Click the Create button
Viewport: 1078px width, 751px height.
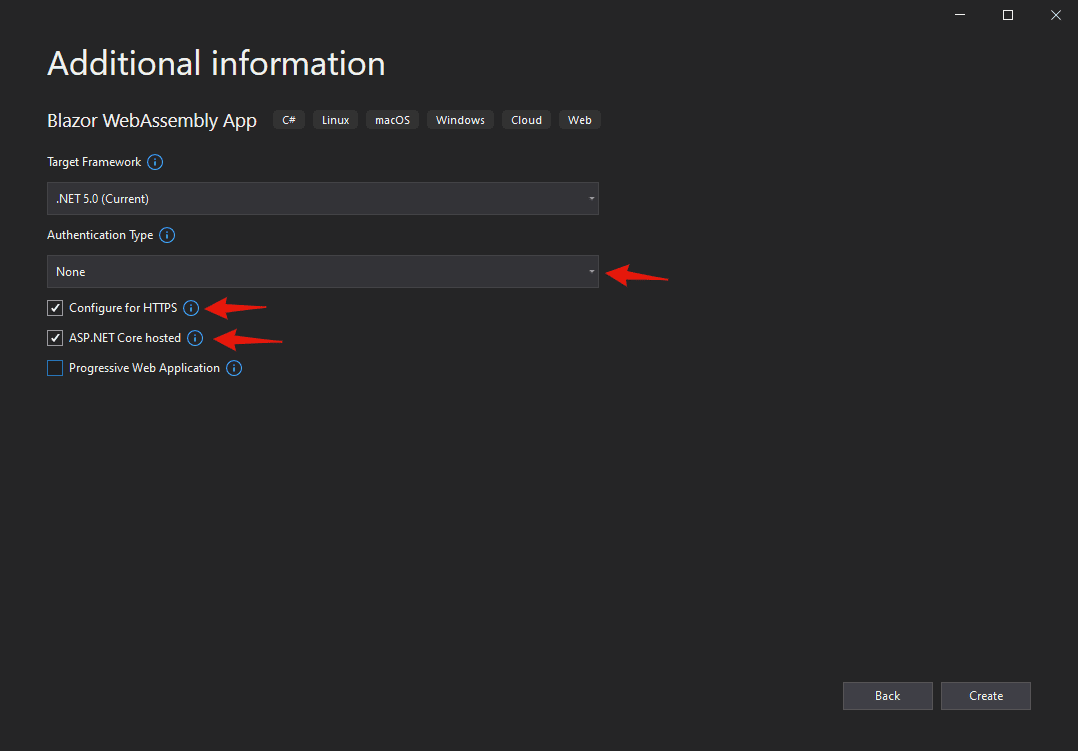pyautogui.click(x=985, y=696)
